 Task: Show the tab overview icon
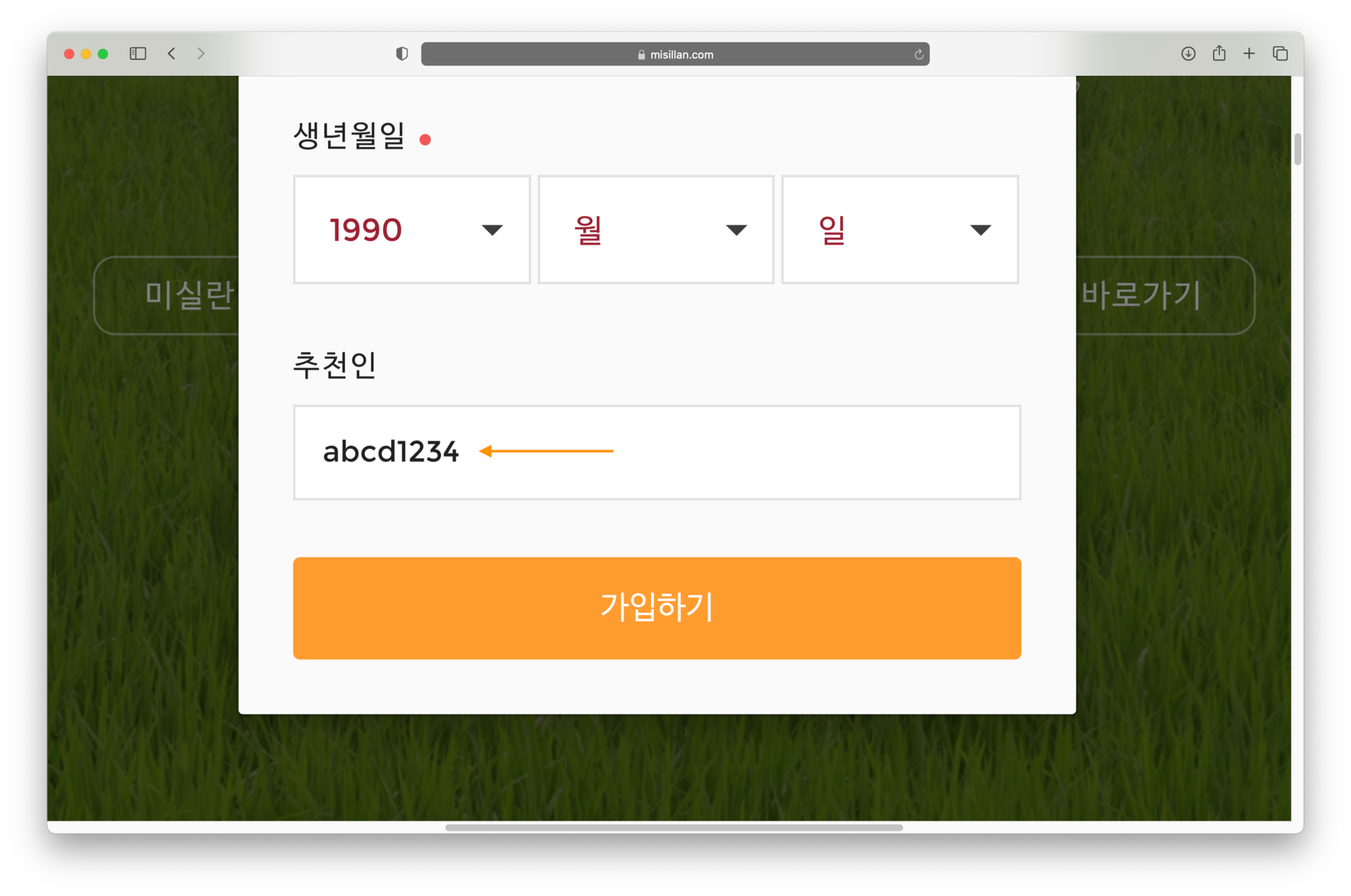1280,53
